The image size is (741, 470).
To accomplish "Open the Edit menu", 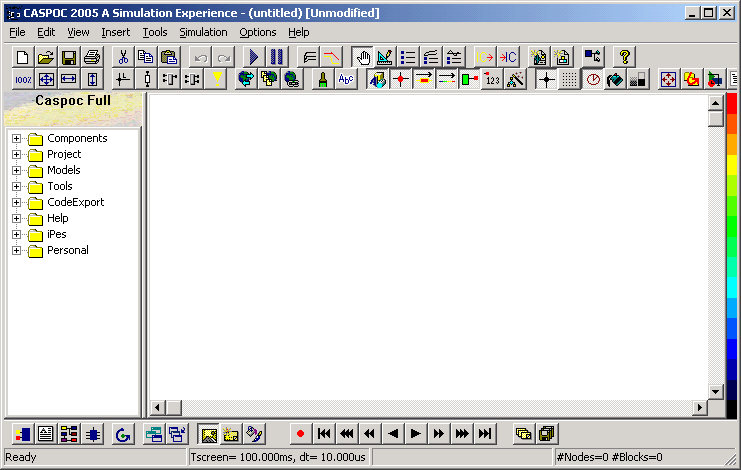I will pos(46,32).
